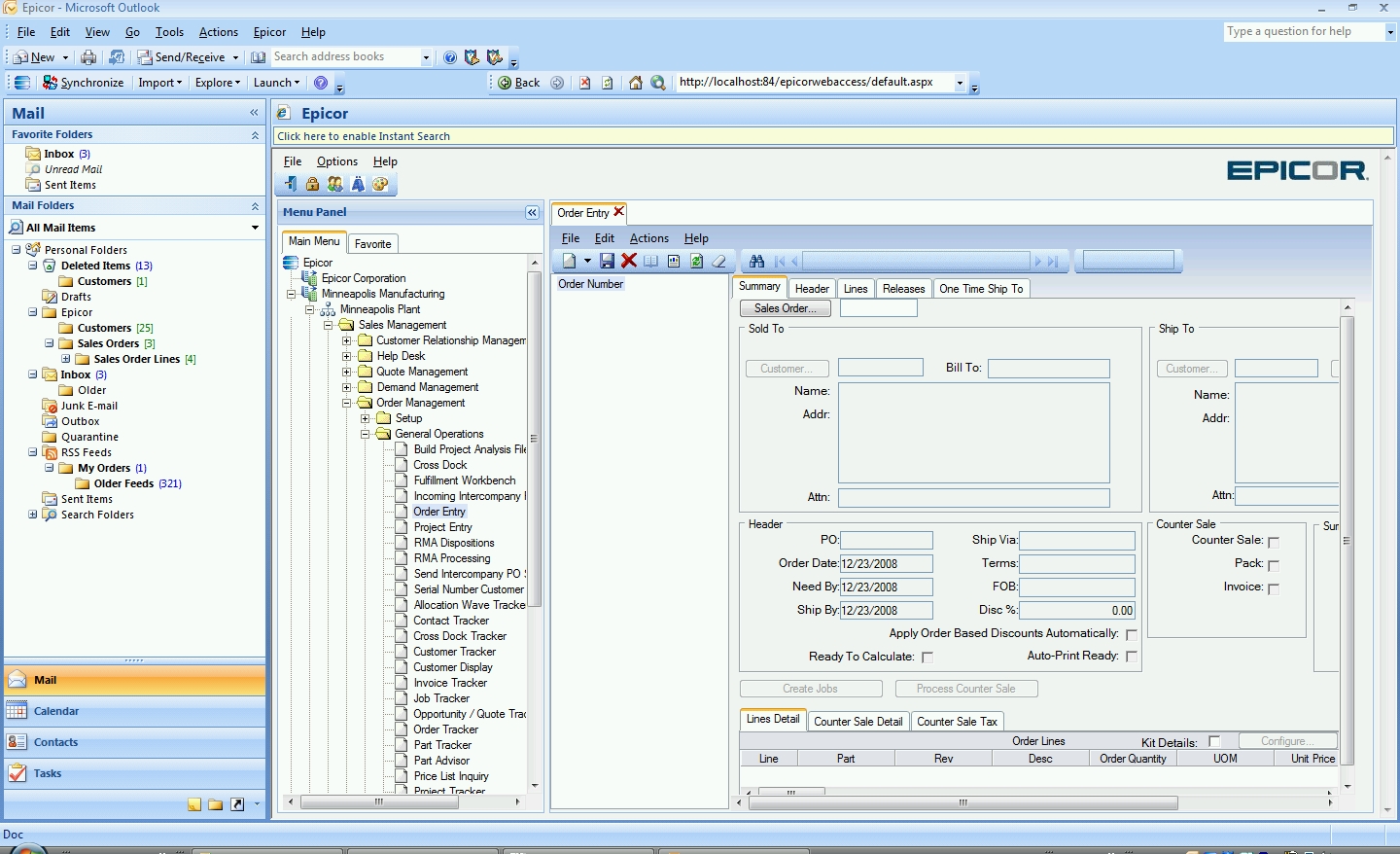This screenshot has width=1400, height=854.
Task: Close the Order Entry tab
Action: click(619, 212)
